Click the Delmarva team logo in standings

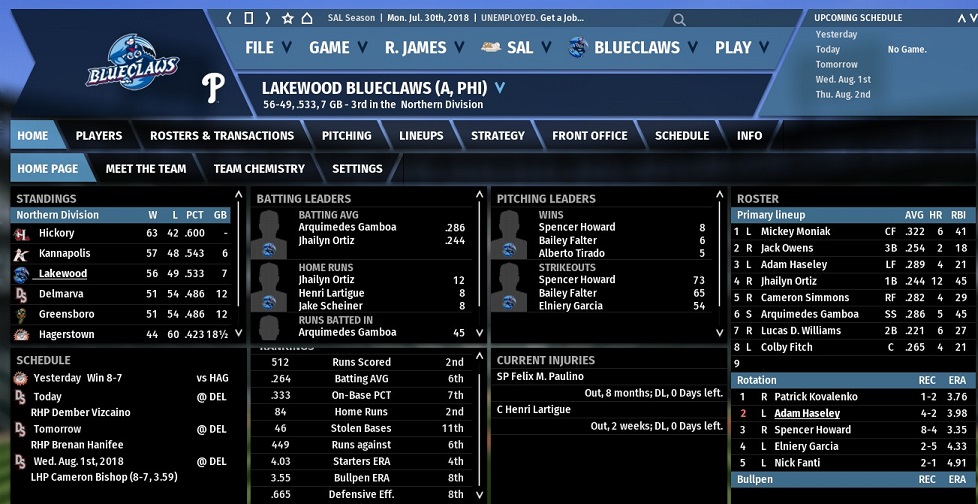pos(21,294)
